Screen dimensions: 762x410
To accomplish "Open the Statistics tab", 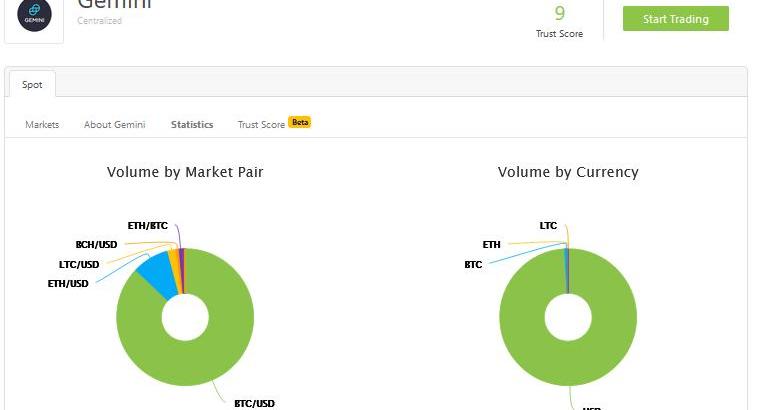I will pyautogui.click(x=192, y=125).
